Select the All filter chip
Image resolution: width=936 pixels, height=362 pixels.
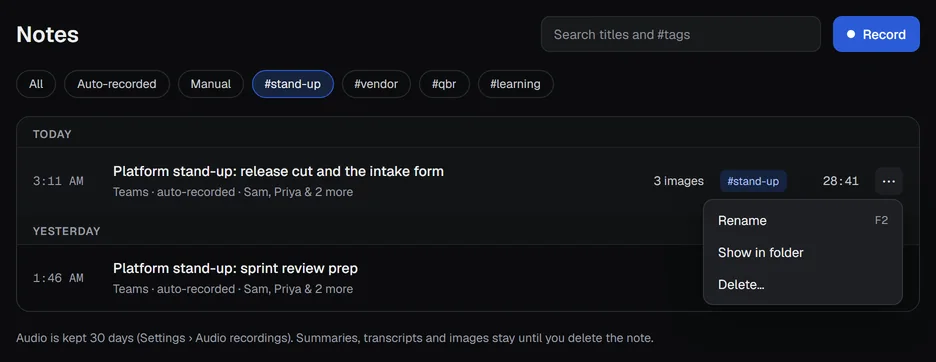(36, 84)
